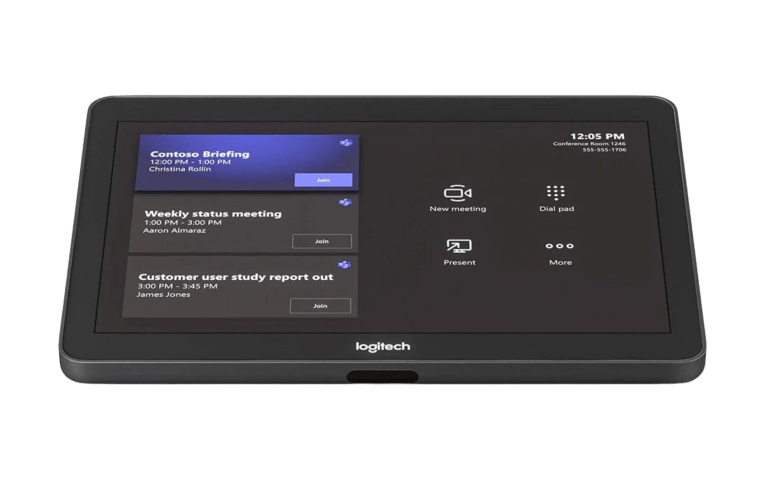The height and width of the screenshot is (494, 768).
Task: Tap the Present screen-share icon
Action: (x=459, y=246)
